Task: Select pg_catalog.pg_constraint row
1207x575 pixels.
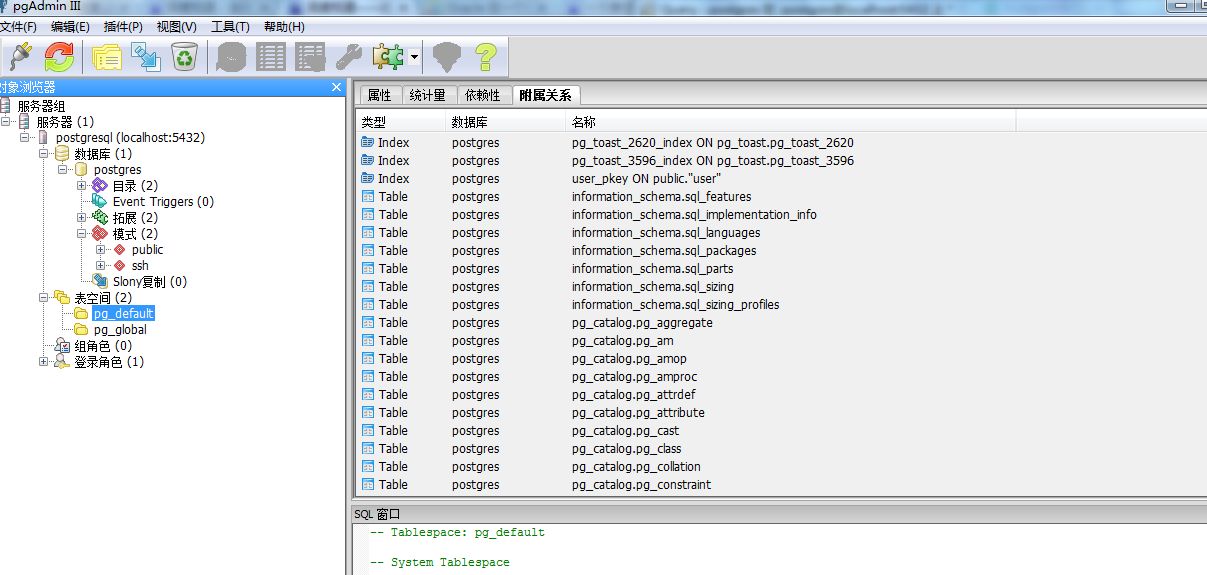Action: pos(781,485)
